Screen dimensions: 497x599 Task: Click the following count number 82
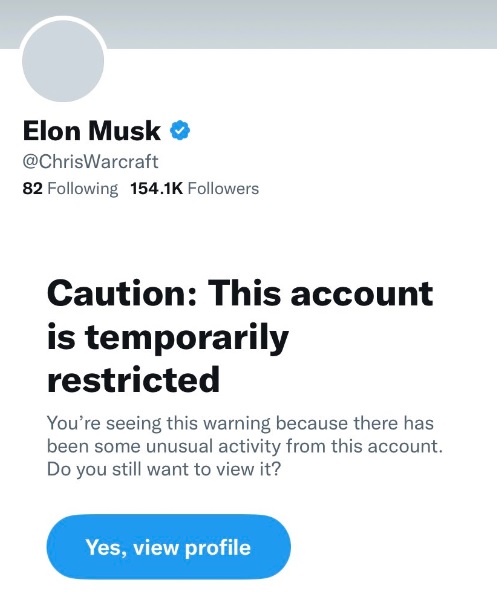point(32,188)
